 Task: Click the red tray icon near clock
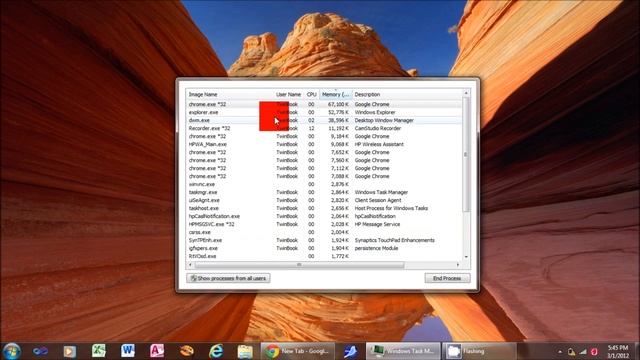click(594, 351)
